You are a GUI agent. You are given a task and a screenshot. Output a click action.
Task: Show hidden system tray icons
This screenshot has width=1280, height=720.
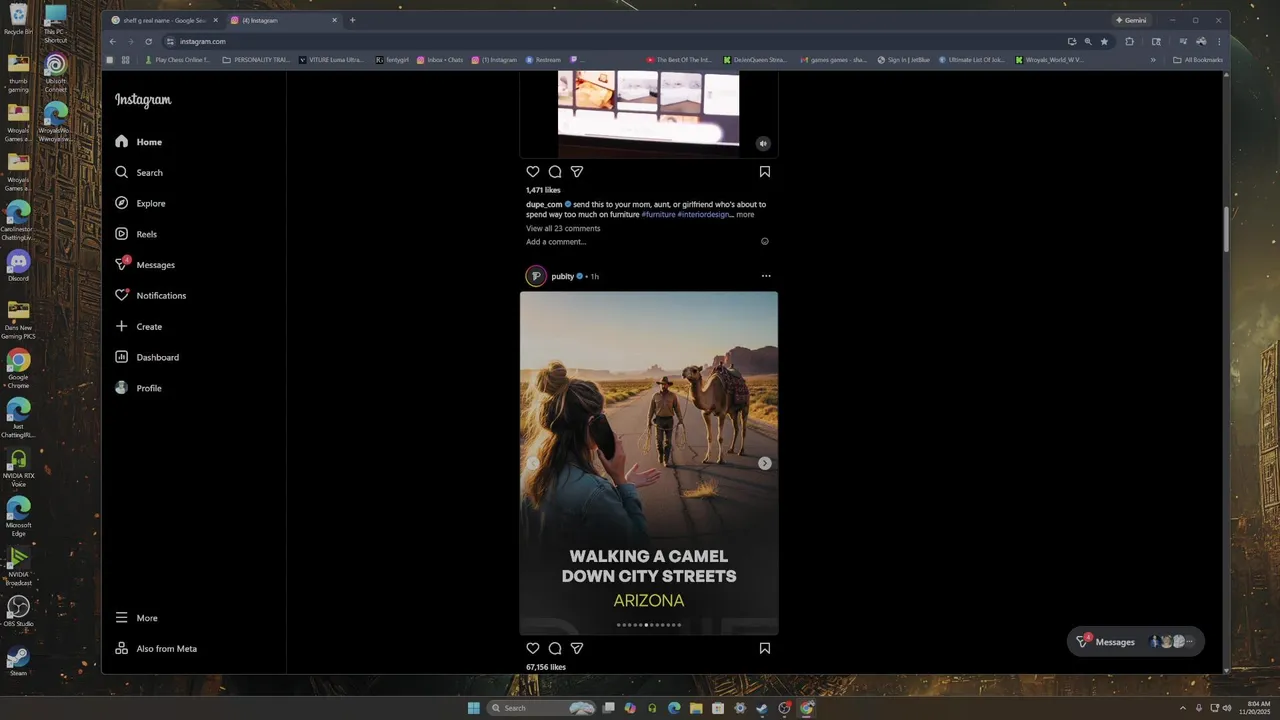click(1184, 708)
